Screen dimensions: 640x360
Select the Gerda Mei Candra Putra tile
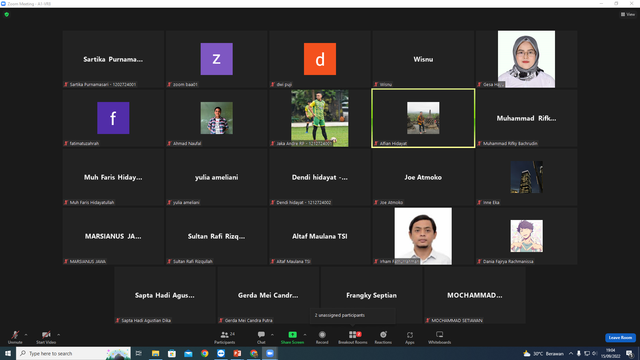(268, 295)
